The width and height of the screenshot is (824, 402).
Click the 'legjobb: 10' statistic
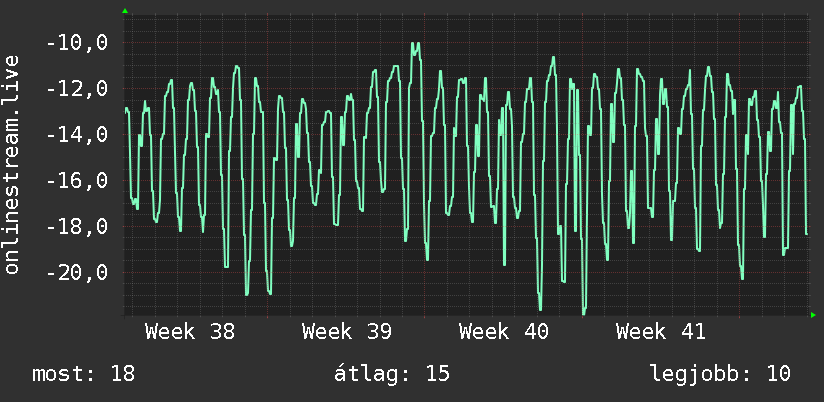point(720,374)
